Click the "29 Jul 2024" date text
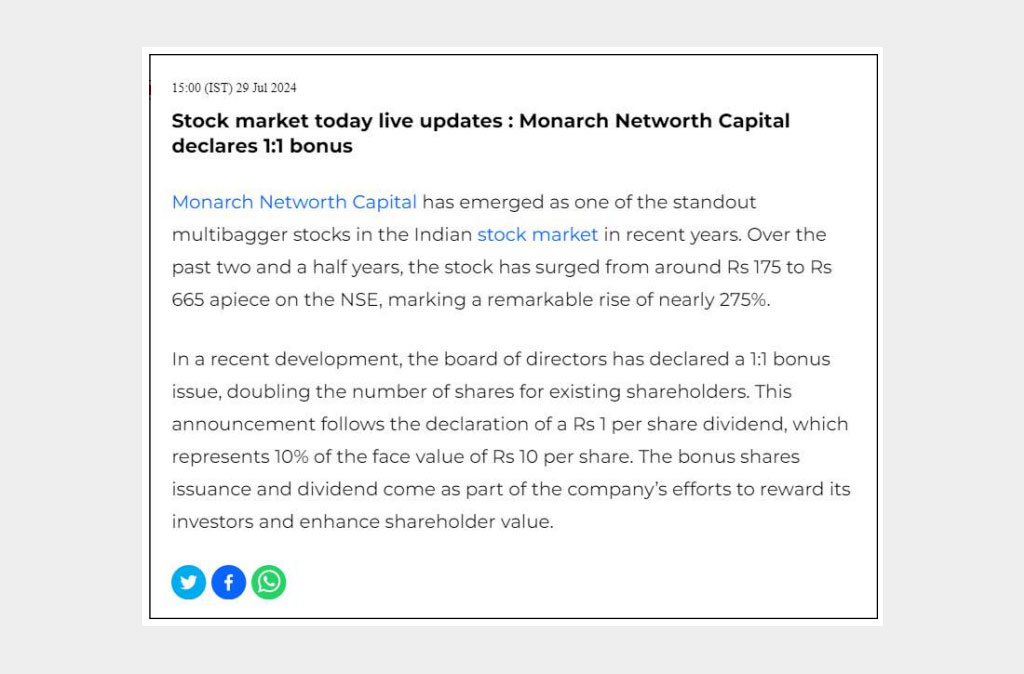Image resolution: width=1024 pixels, height=674 pixels. 266,88
